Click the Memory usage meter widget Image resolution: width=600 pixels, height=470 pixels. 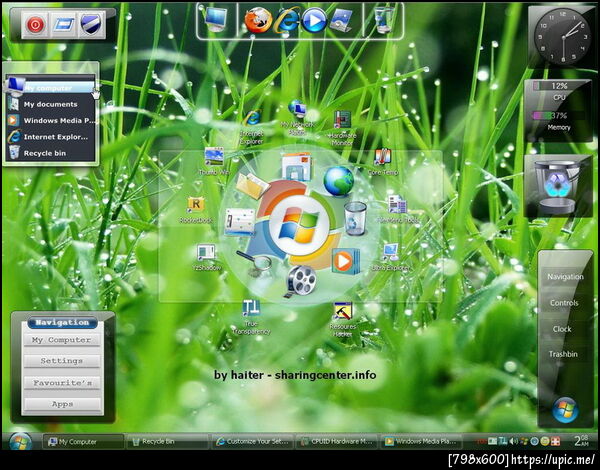[559, 121]
